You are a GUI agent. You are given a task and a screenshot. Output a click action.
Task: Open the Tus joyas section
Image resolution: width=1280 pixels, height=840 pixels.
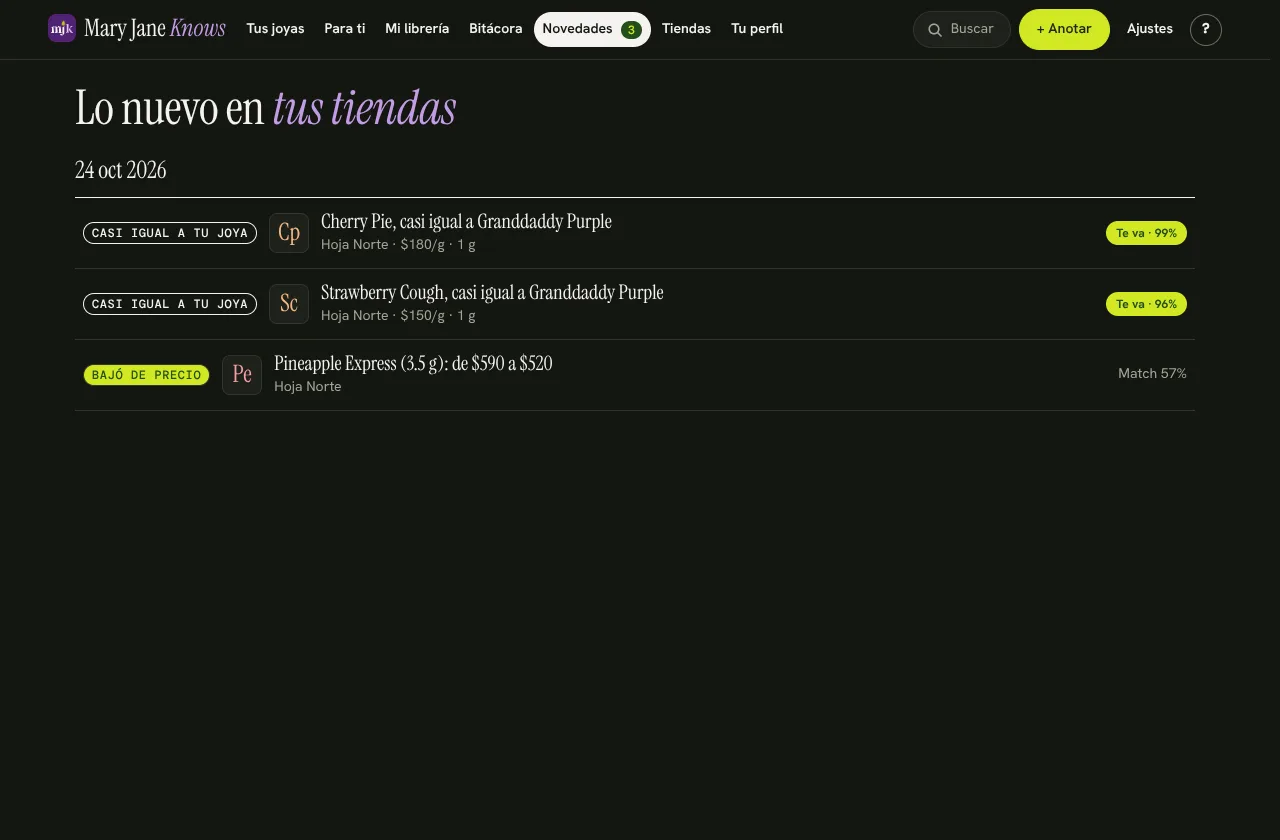275,29
